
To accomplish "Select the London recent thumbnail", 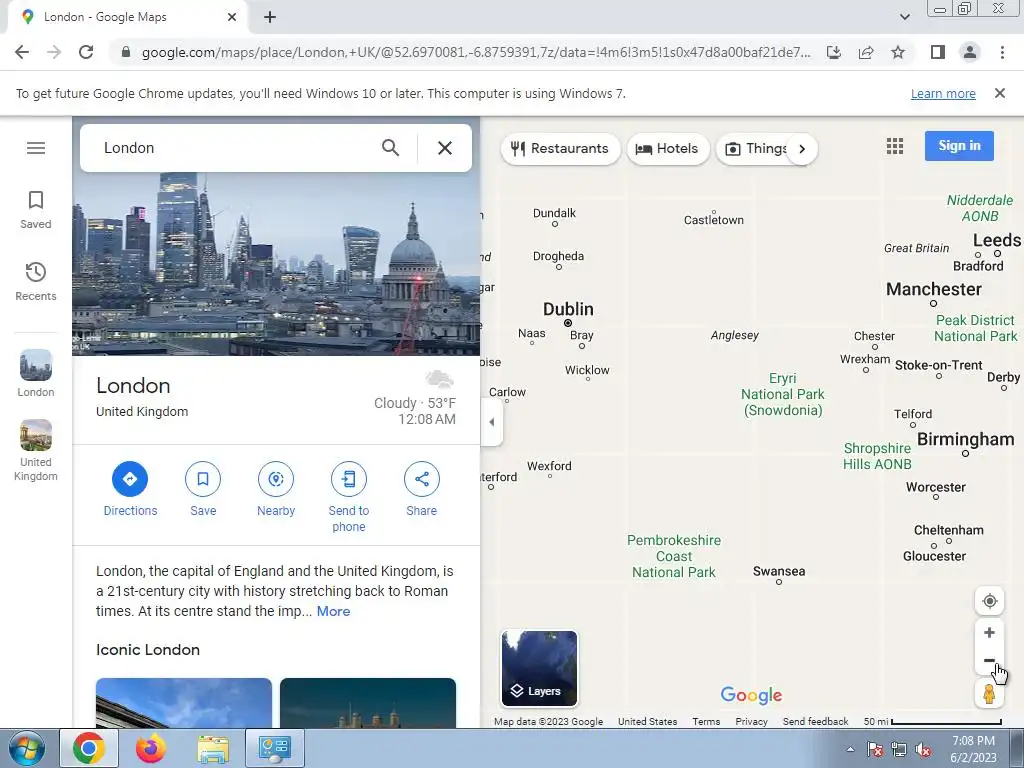I will pyautogui.click(x=36, y=374).
